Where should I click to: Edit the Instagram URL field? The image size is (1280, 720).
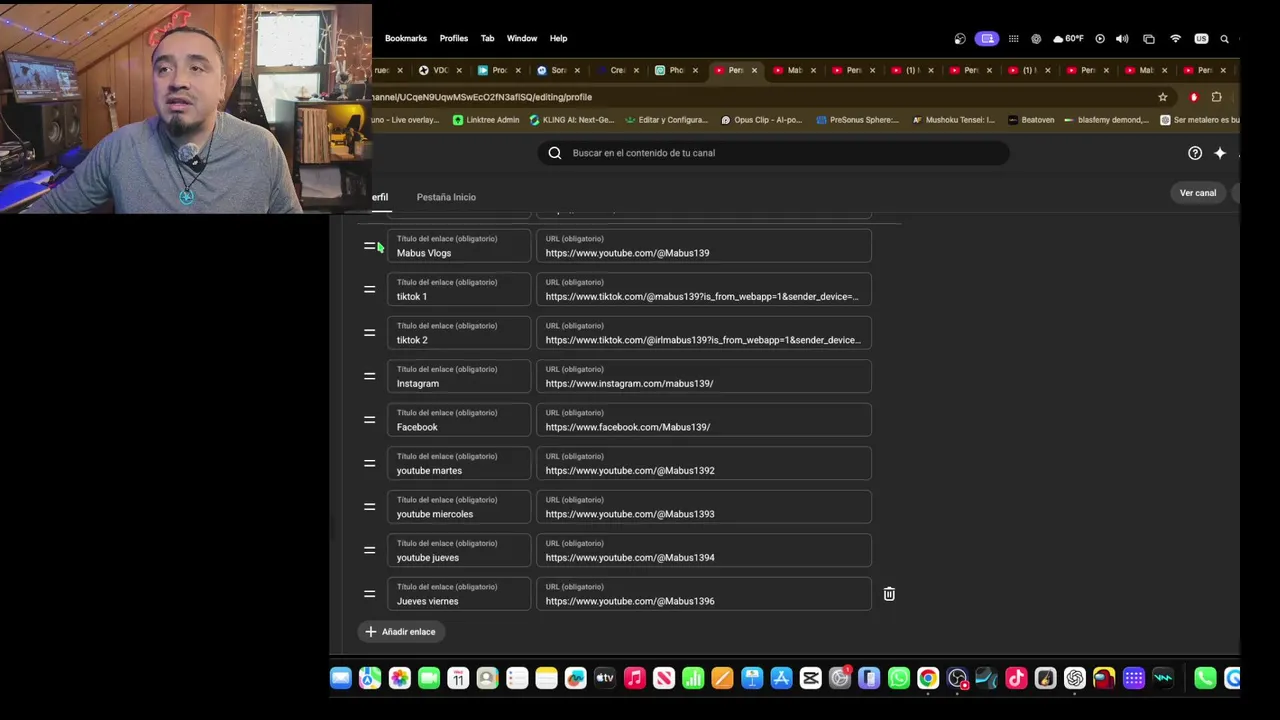tap(704, 377)
